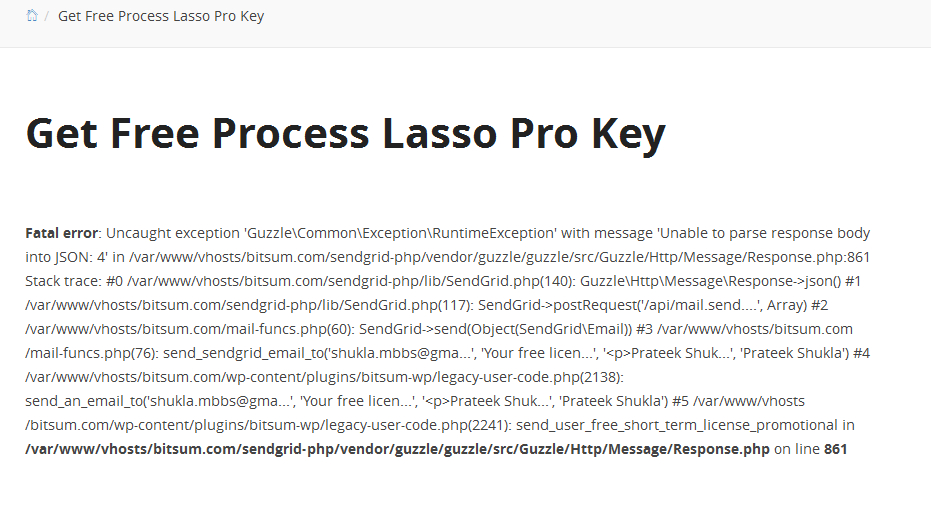931x521 pixels.
Task: Select 'Get Free Process Lasso Pro Key' breadcrumb
Action: [161, 16]
